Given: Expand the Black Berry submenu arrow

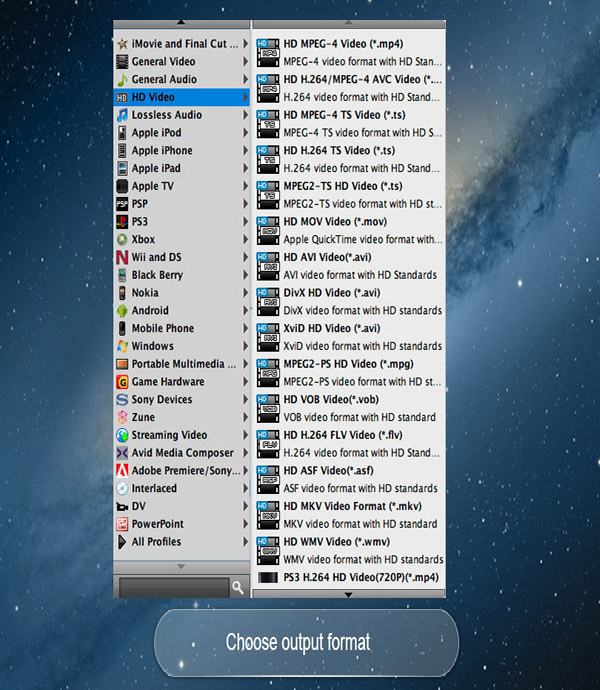Looking at the screenshot, I should [246, 275].
